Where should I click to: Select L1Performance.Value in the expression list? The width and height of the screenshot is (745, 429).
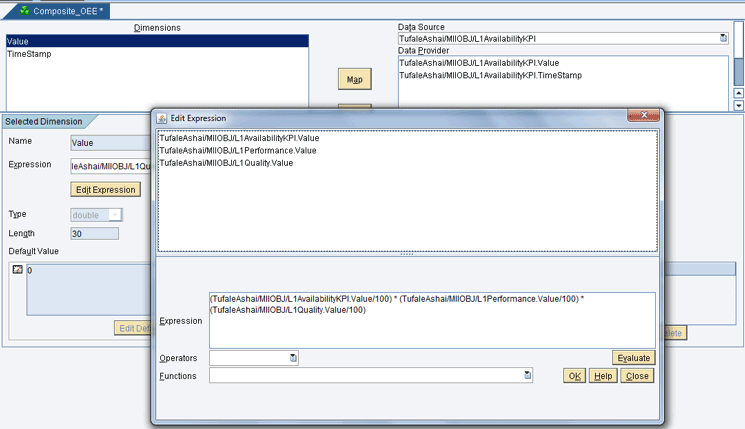point(237,150)
